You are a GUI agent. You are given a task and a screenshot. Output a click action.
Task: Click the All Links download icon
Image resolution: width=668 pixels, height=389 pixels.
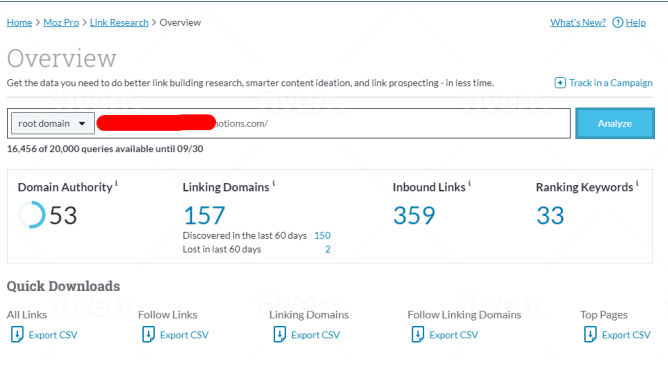pyautogui.click(x=17, y=334)
